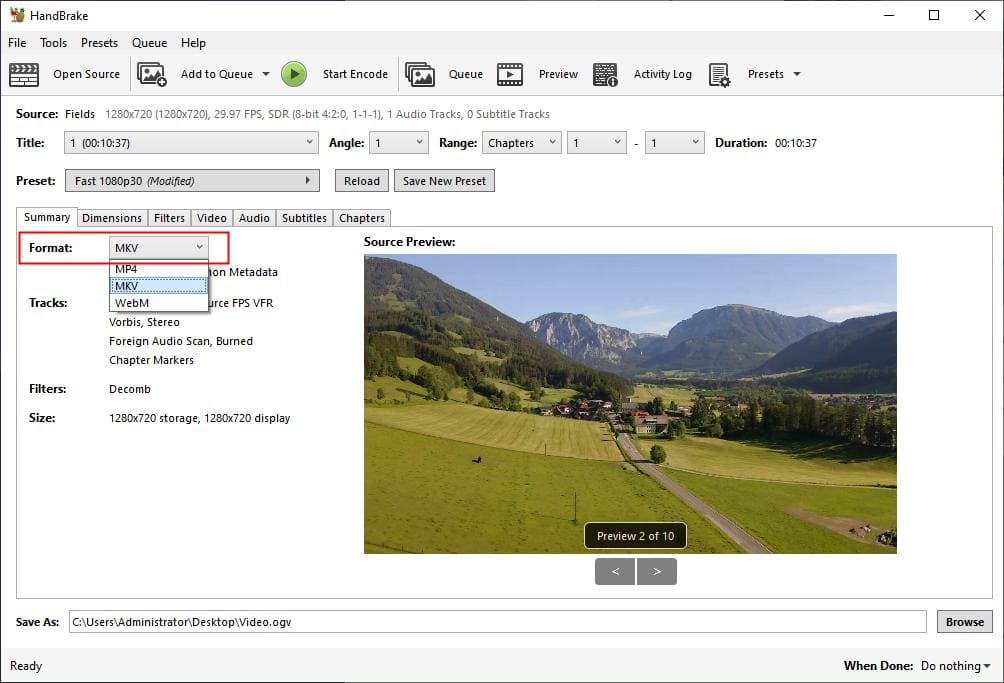Open the Angle dropdown
Image resolution: width=1004 pixels, height=683 pixels.
tap(398, 143)
